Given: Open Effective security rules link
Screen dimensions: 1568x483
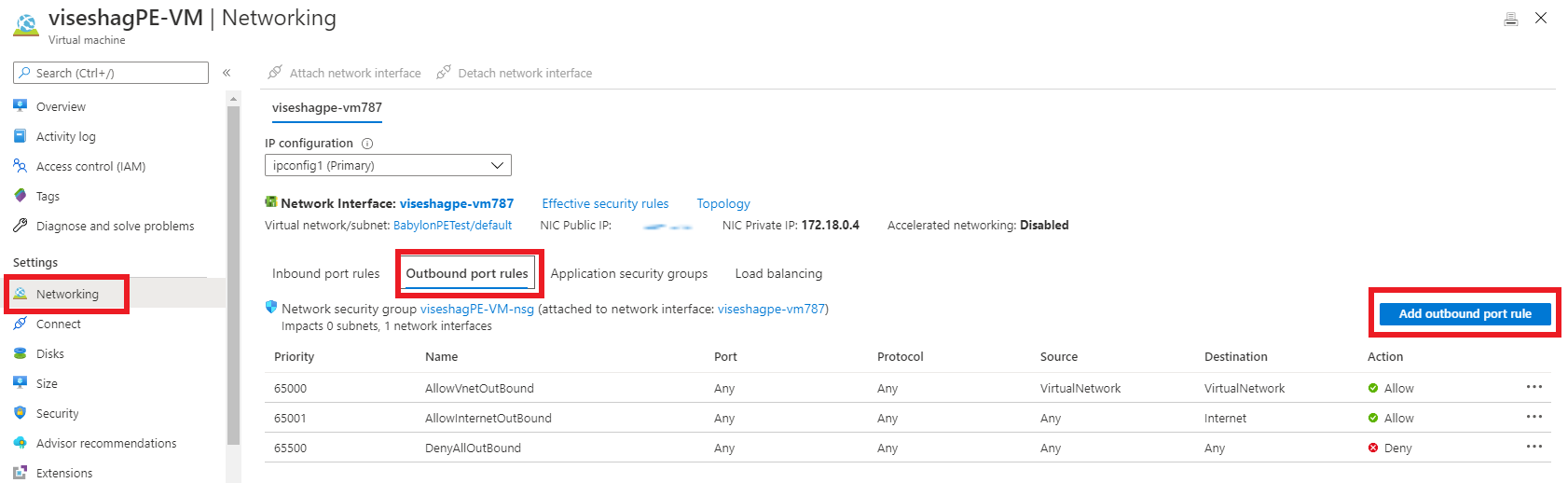Looking at the screenshot, I should point(605,203).
